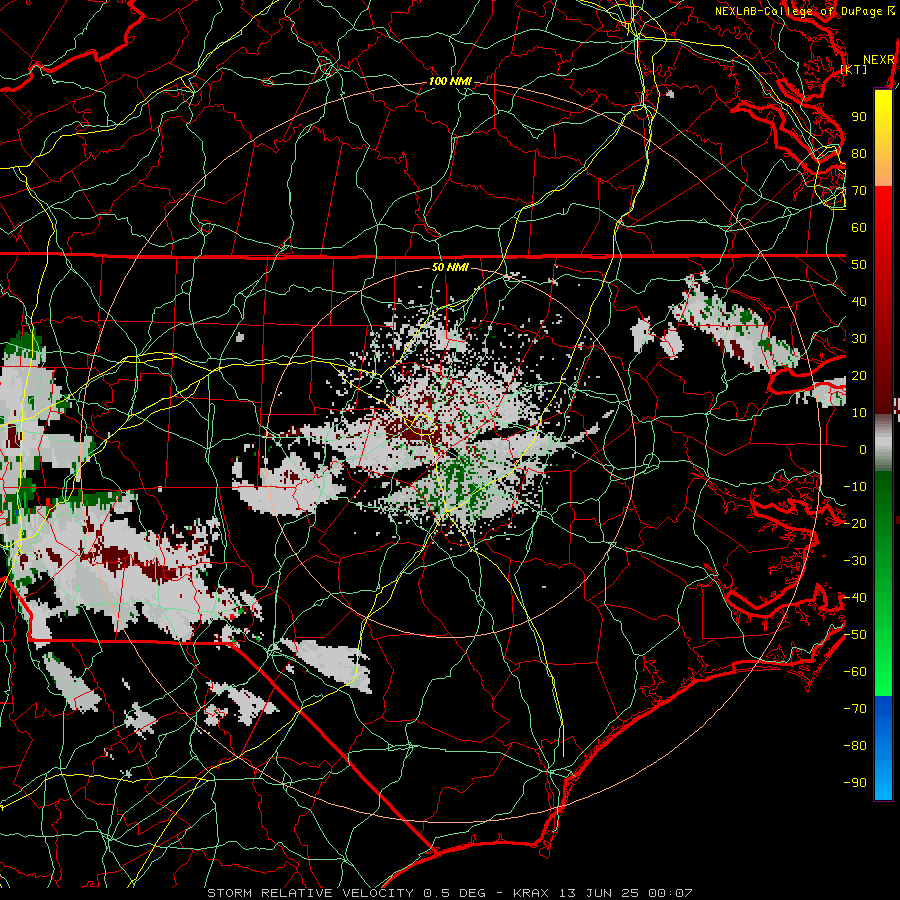The image size is (900, 900).
Task: Click the 70 label on the velocity scale
Action: tap(859, 191)
